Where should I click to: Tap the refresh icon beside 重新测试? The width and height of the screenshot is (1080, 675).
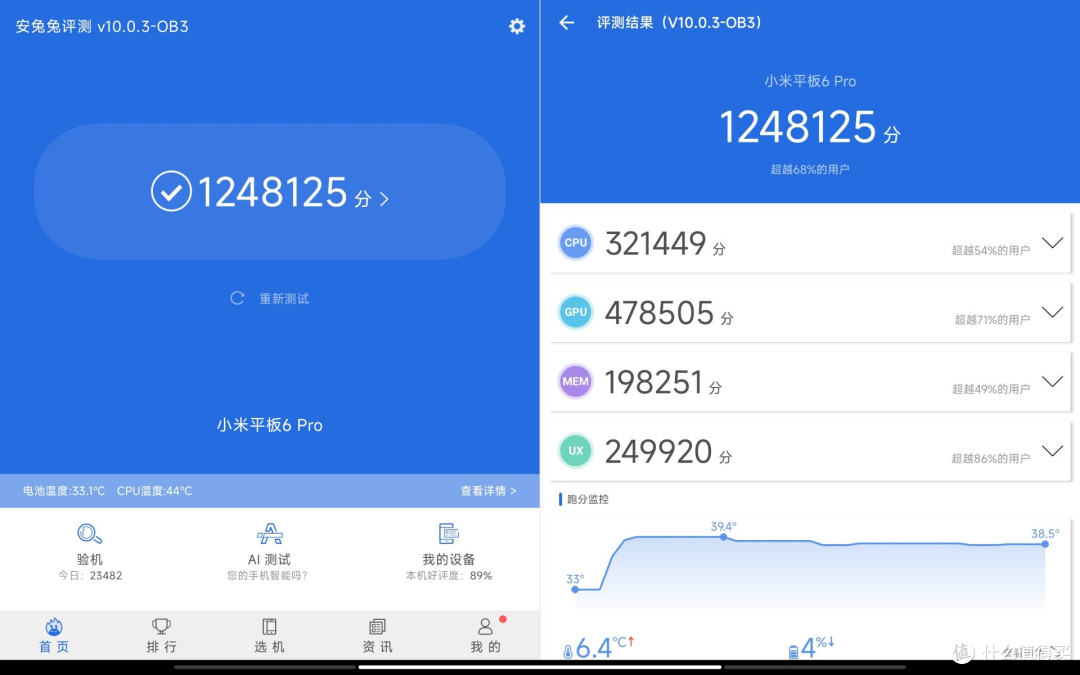[237, 298]
